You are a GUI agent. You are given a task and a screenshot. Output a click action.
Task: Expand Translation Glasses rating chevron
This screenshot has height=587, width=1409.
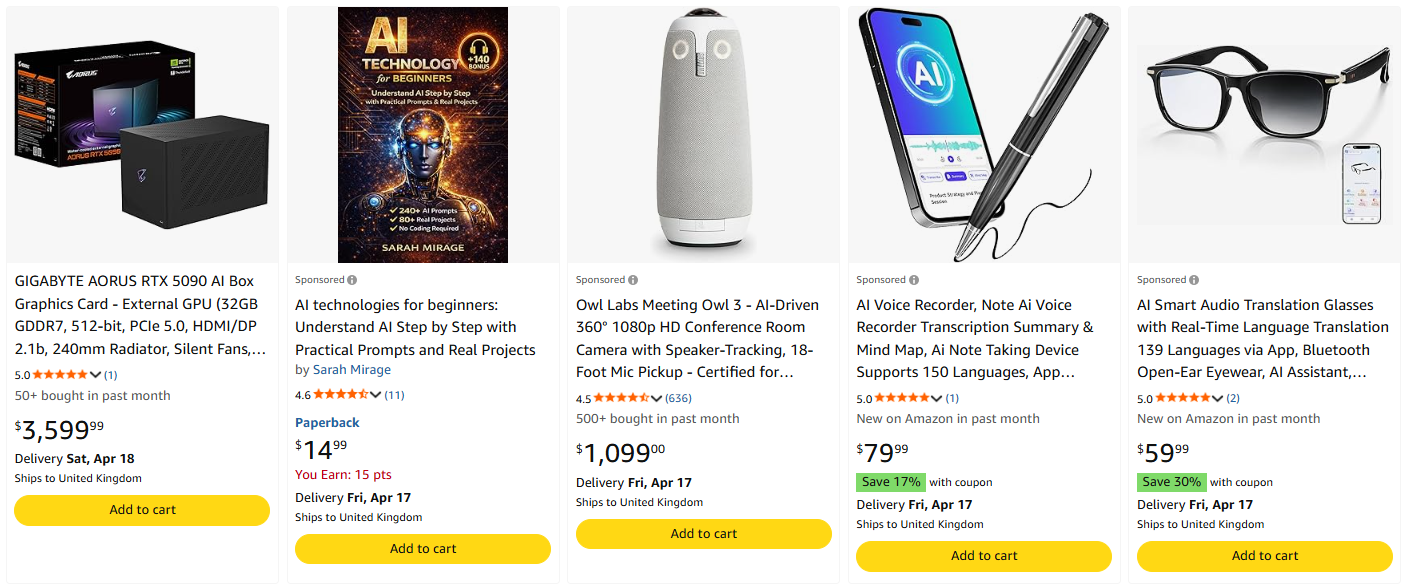click(1218, 399)
